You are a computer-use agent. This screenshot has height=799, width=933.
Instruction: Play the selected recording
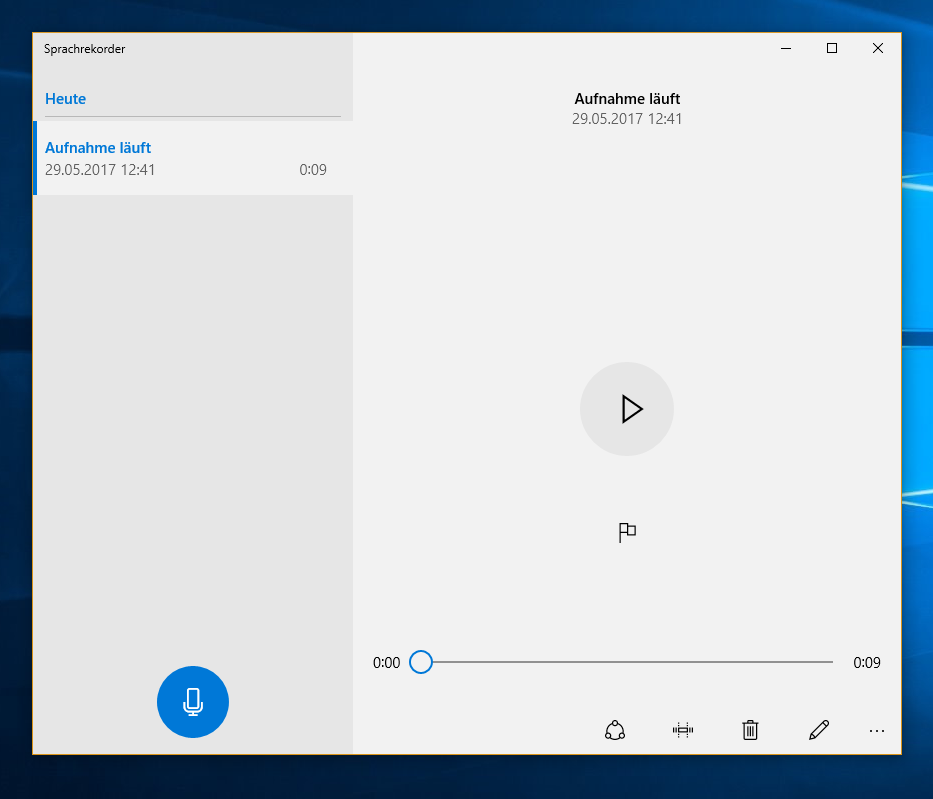click(627, 409)
